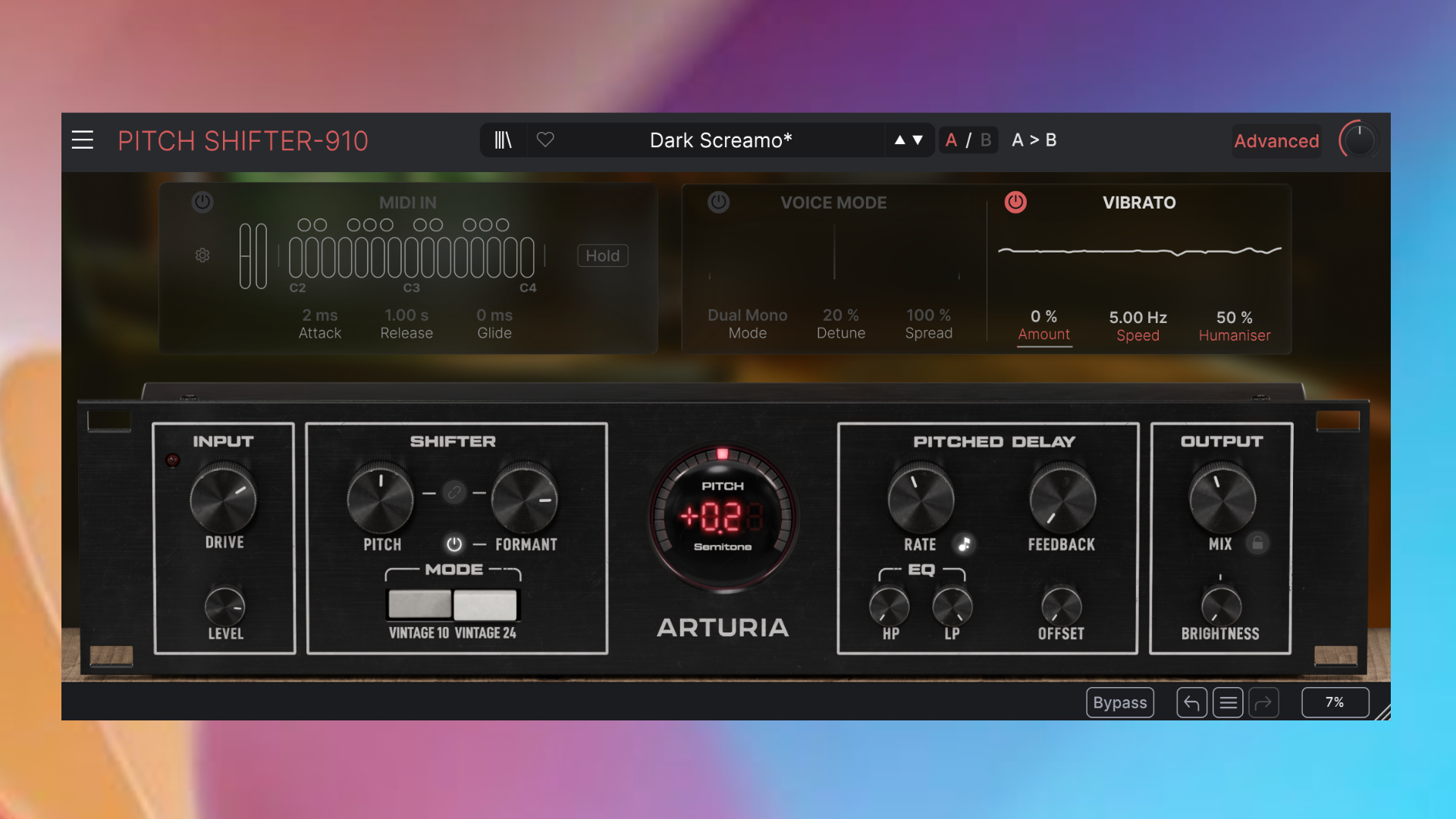Screen dimensions: 1456x819
Task: Click the tempo sync note icon beside Rate
Action: point(965,544)
